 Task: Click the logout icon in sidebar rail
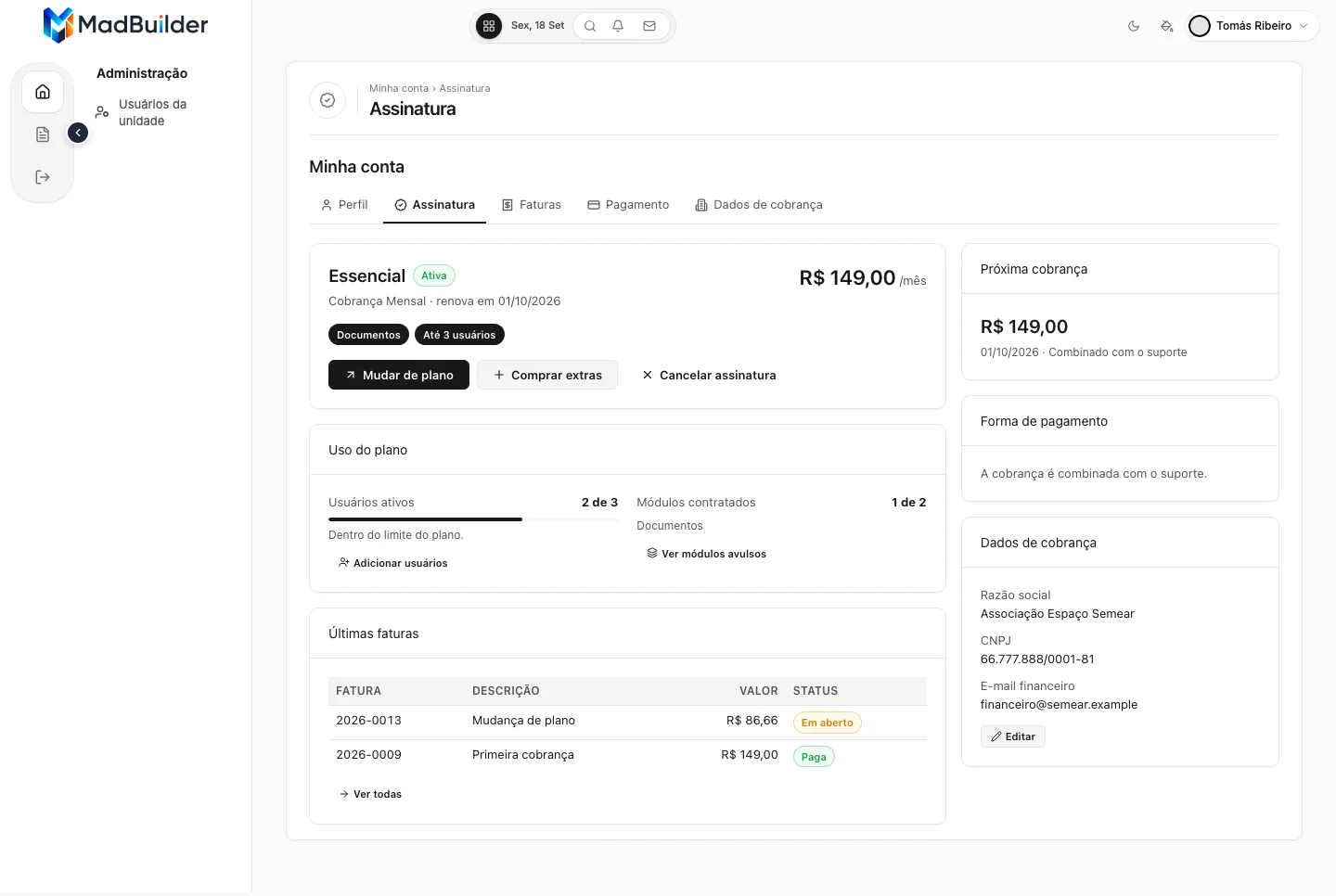pos(43,177)
